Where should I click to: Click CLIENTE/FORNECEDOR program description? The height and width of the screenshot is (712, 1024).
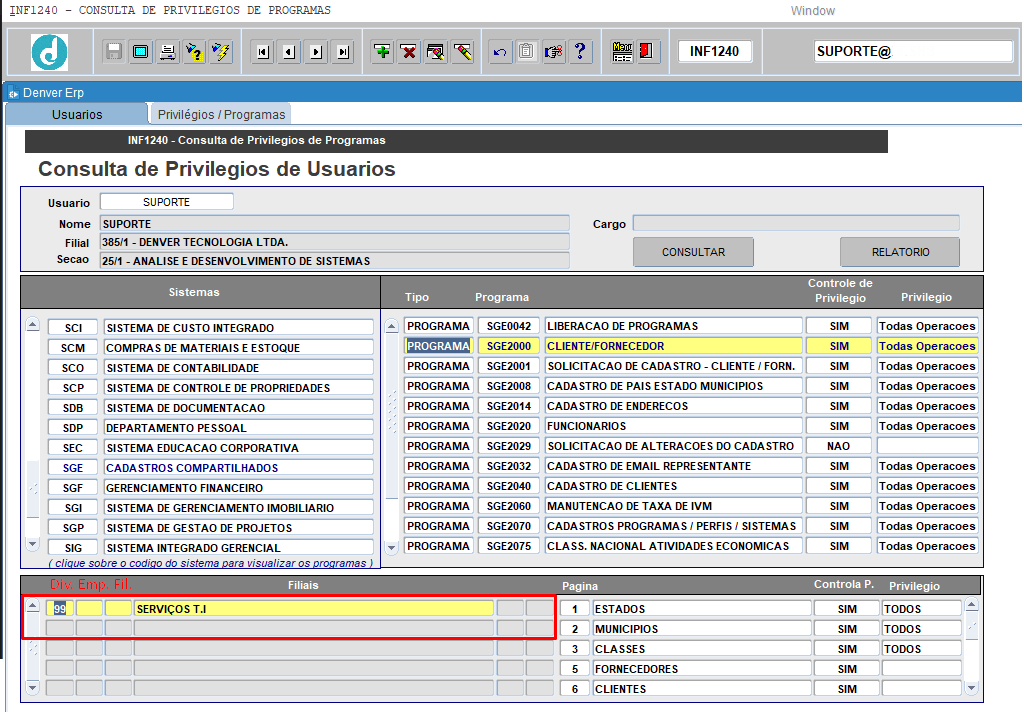(673, 346)
